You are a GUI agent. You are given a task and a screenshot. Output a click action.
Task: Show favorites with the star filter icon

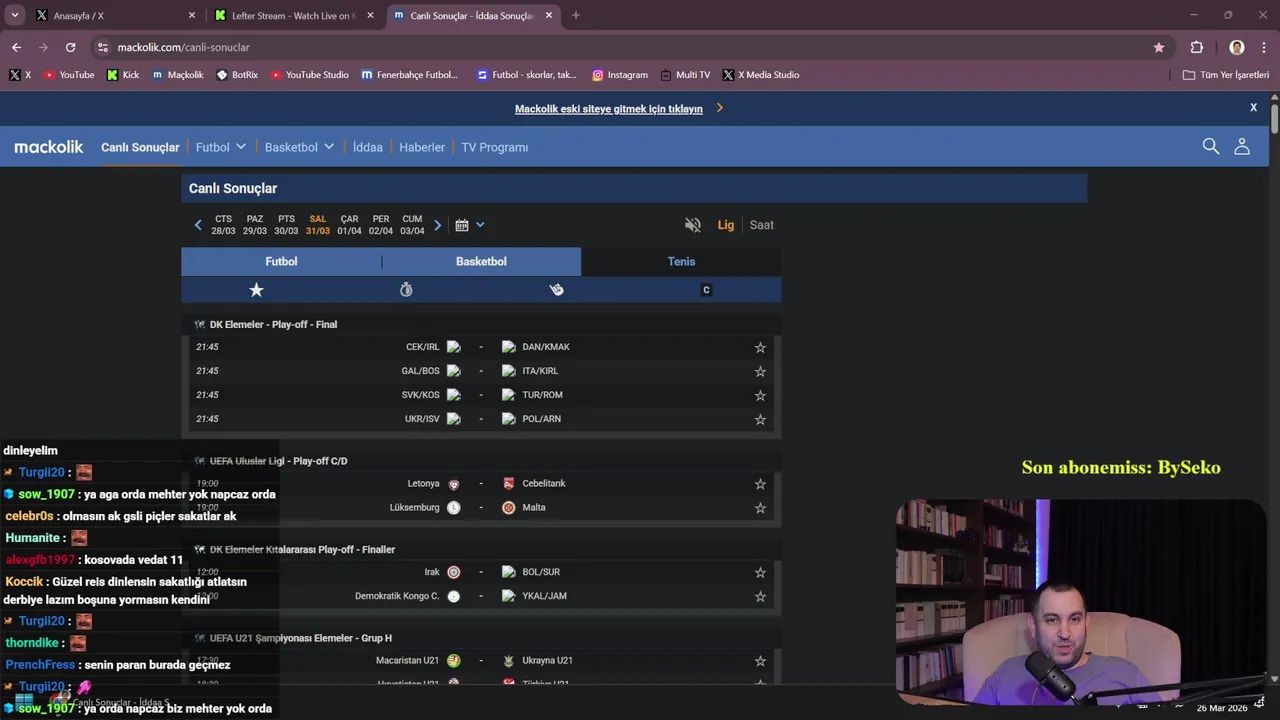click(x=256, y=290)
